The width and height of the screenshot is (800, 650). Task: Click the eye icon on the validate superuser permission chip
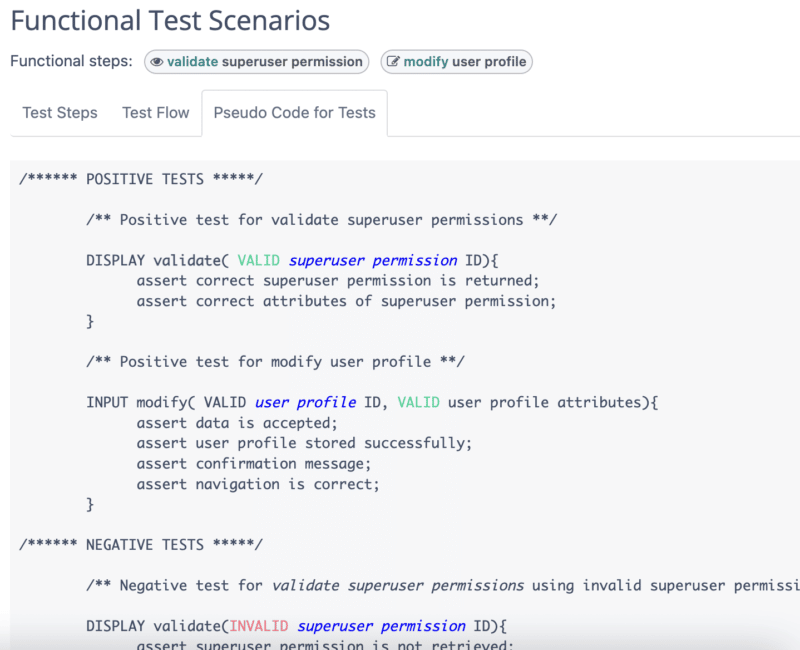point(157,61)
